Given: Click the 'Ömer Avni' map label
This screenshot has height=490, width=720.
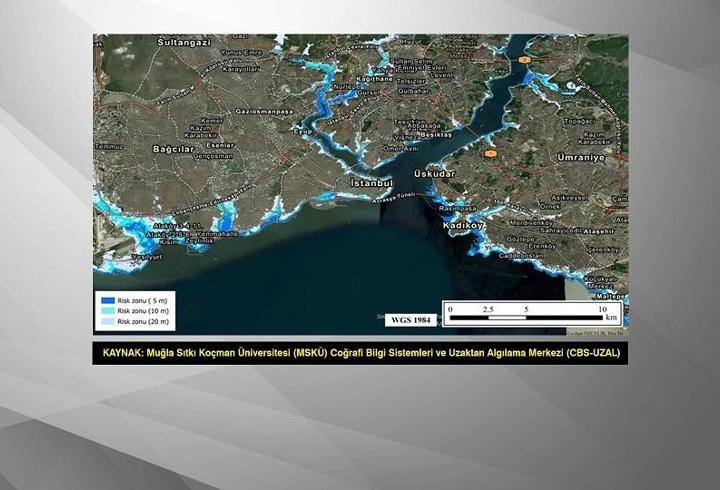Looking at the screenshot, I should [x=401, y=149].
